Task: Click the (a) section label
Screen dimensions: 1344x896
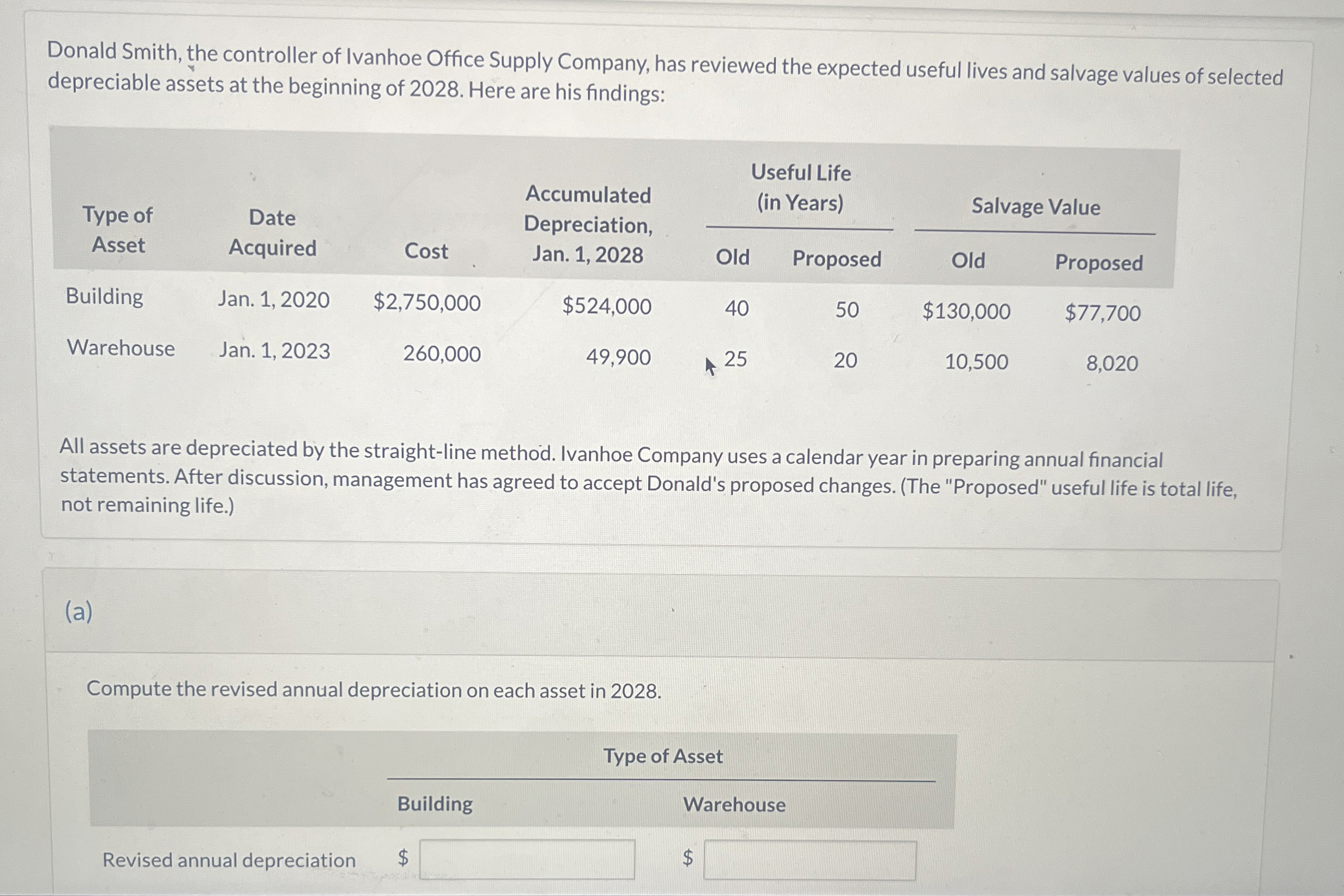Action: click(78, 612)
